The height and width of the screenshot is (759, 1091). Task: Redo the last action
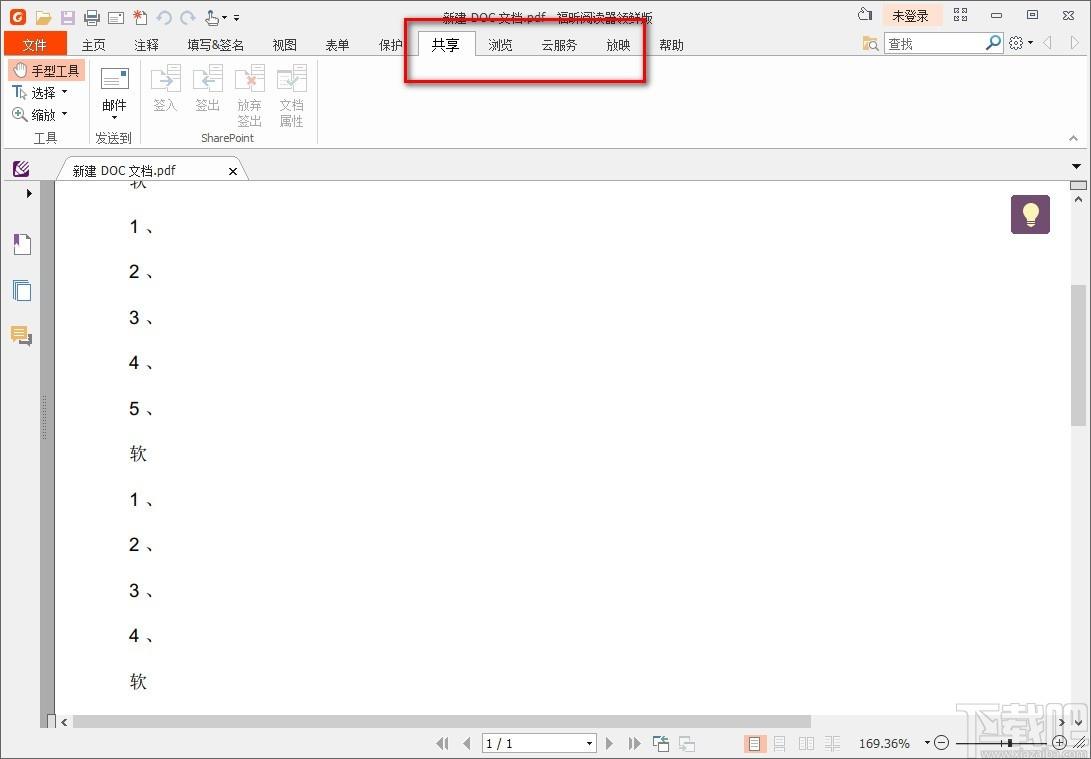pyautogui.click(x=187, y=17)
